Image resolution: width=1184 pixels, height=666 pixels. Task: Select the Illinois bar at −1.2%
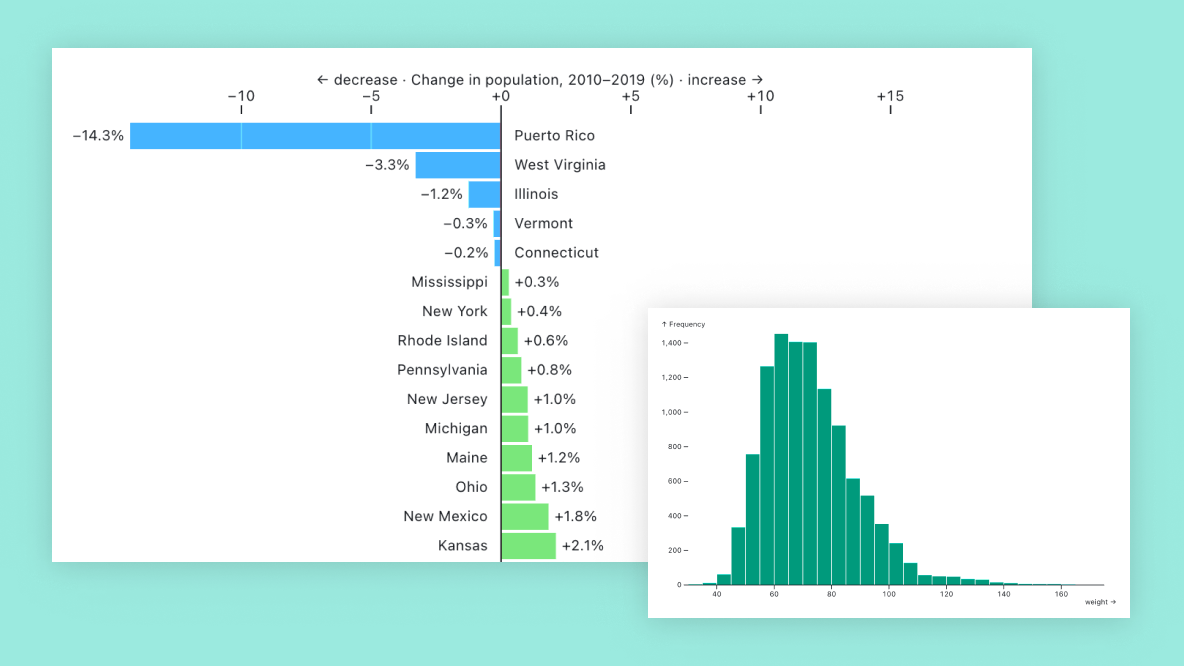[483, 194]
